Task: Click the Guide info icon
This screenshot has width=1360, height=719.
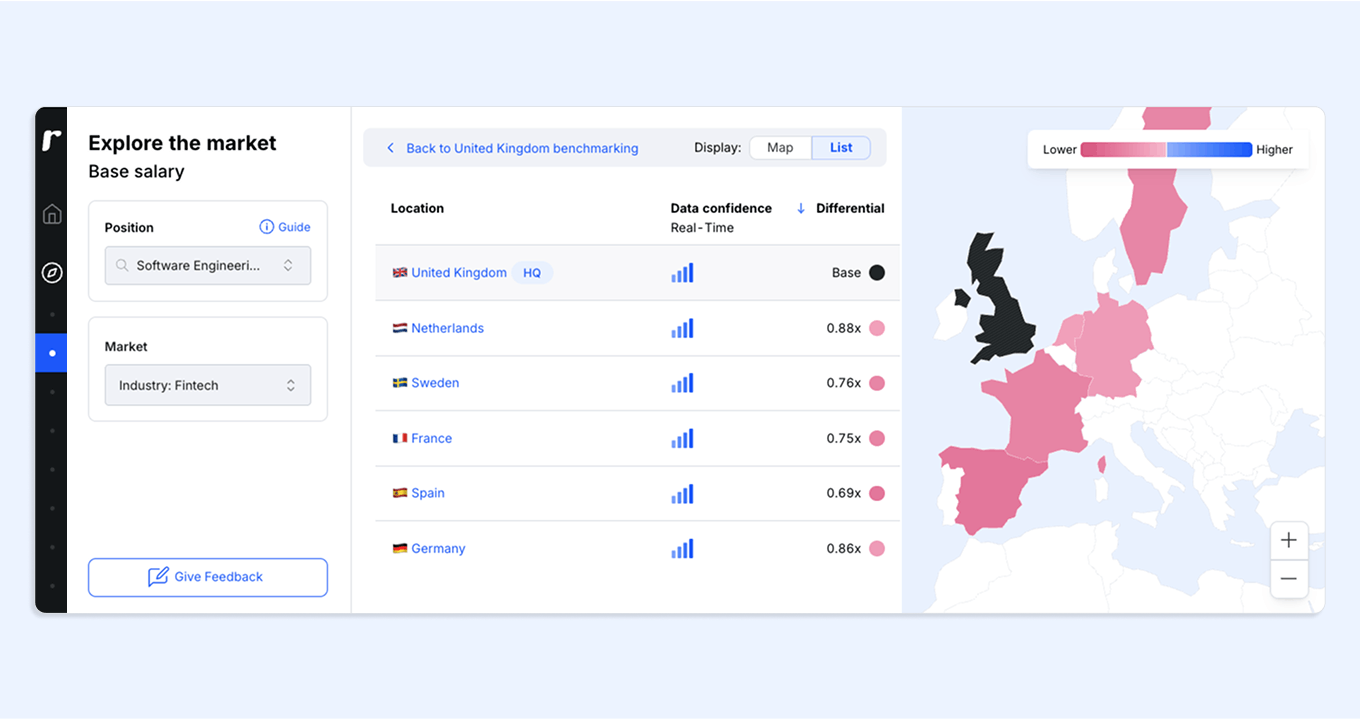Action: 266,227
